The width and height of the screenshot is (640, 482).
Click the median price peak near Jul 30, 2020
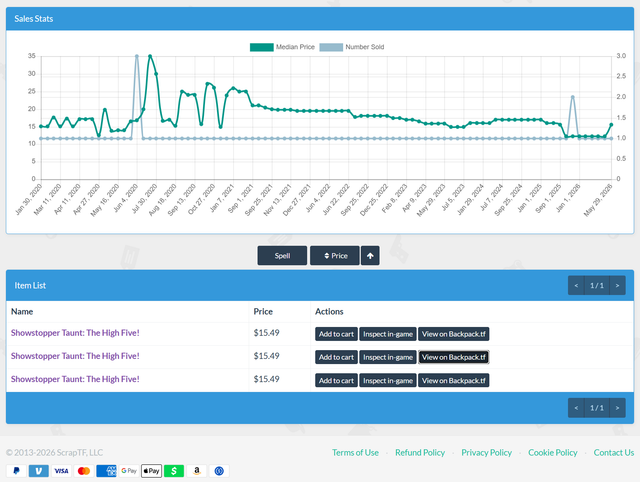coord(150,56)
